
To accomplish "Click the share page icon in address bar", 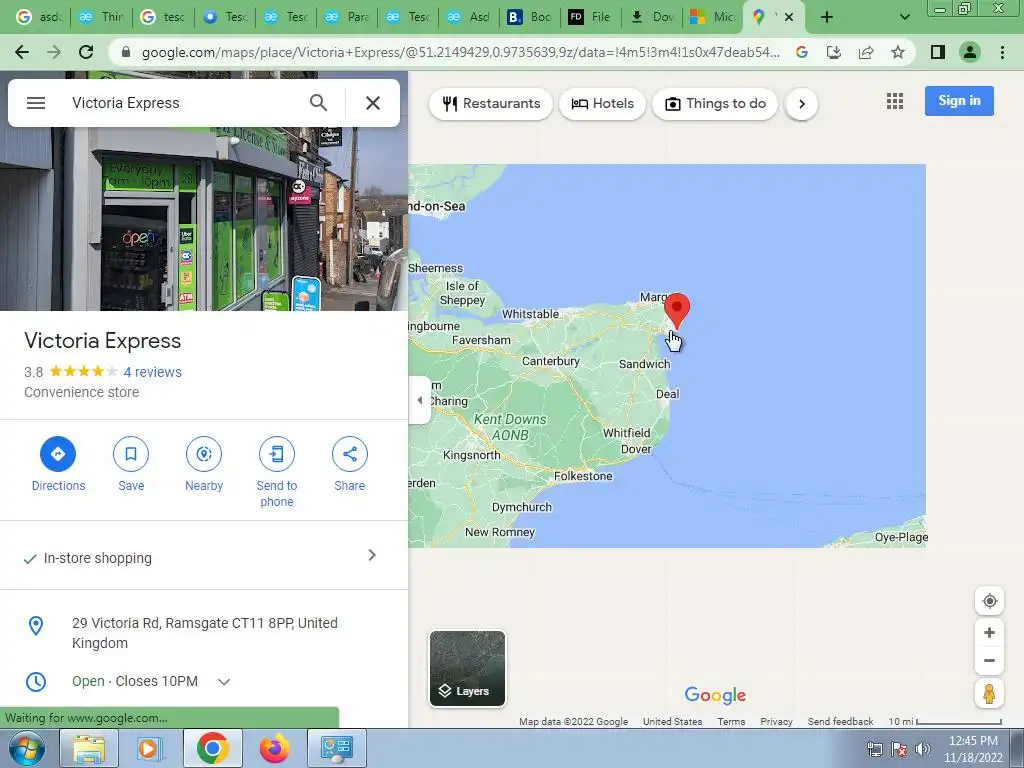I will click(866, 52).
